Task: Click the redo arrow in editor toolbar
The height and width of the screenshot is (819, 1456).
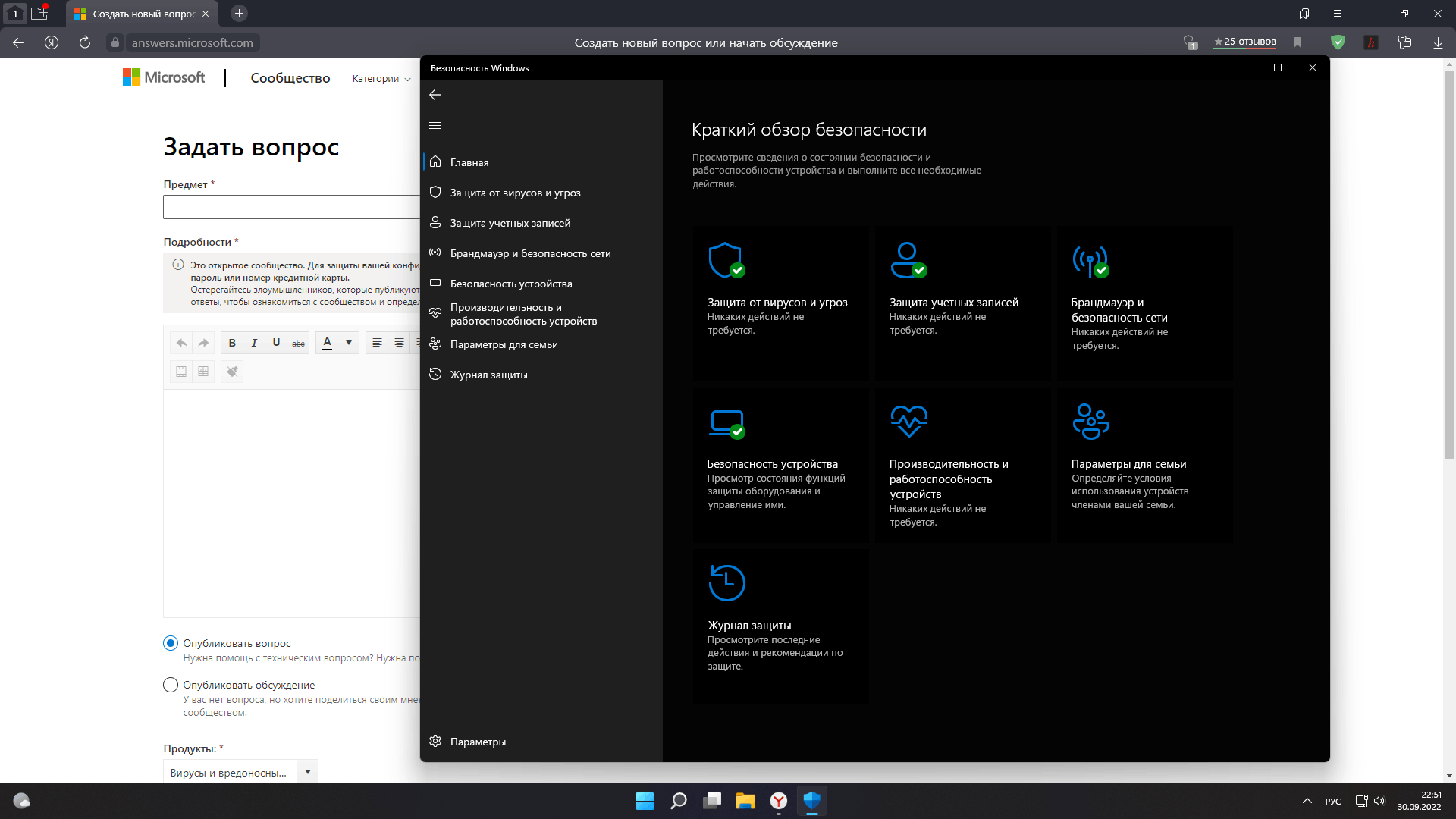Action: point(203,343)
